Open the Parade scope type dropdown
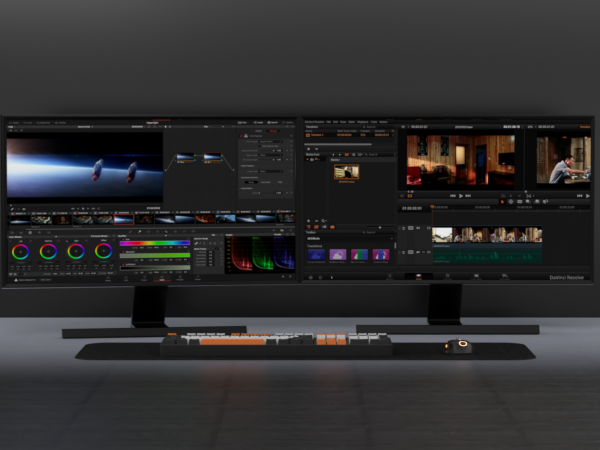The width and height of the screenshot is (600, 450). [279, 235]
